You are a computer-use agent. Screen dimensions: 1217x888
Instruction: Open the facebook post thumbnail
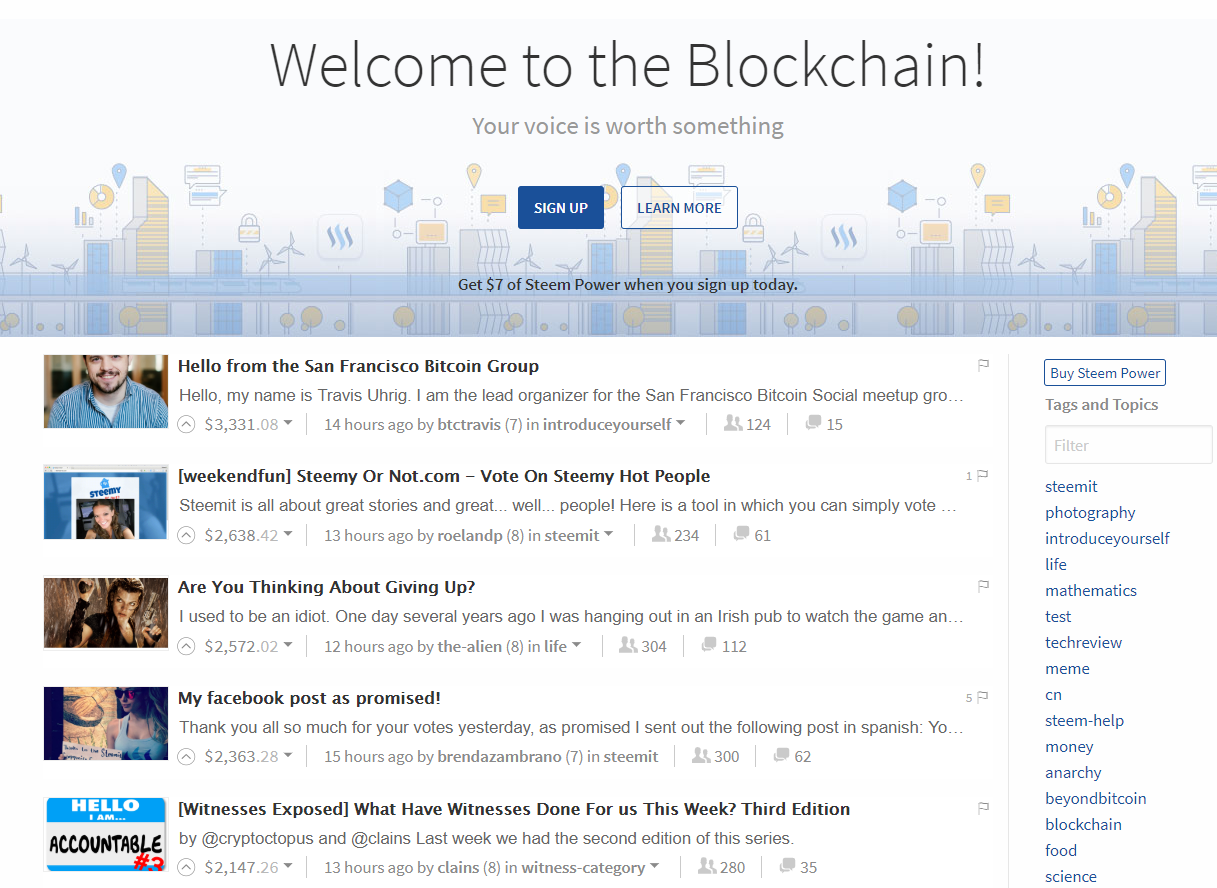coord(106,723)
